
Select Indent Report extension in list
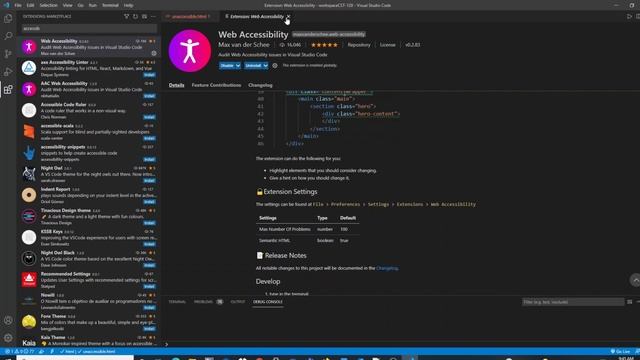(x=89, y=195)
